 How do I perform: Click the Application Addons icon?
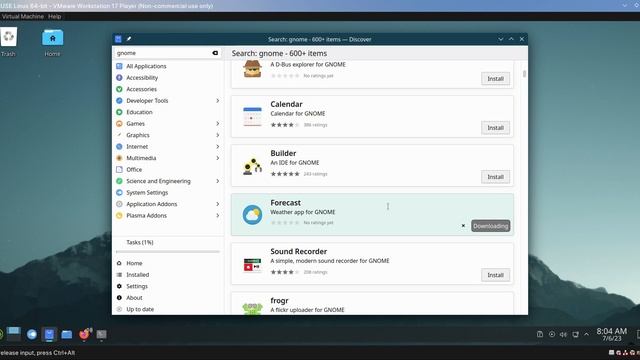[119, 204]
